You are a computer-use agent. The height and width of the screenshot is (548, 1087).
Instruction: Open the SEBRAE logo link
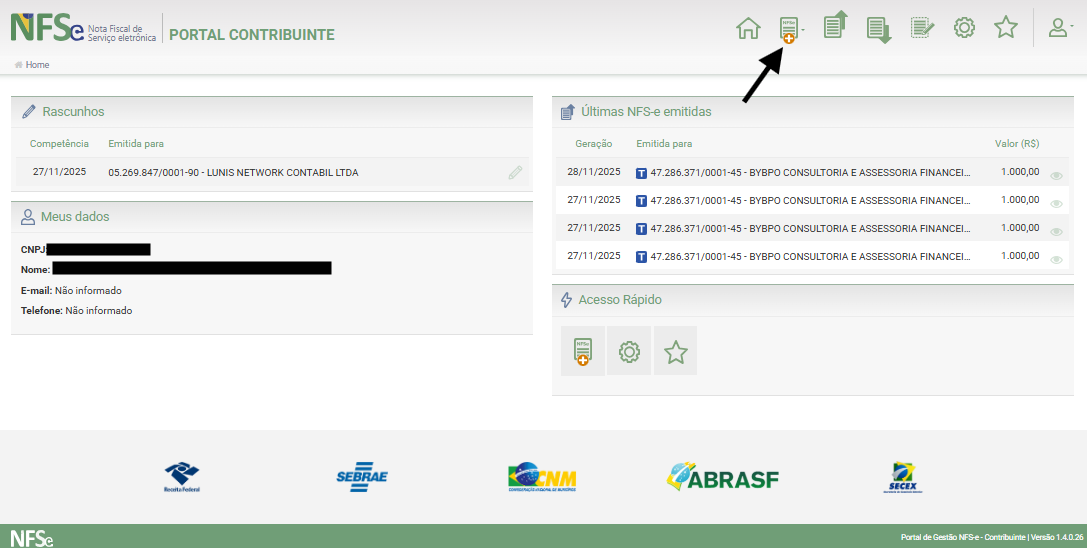point(361,478)
